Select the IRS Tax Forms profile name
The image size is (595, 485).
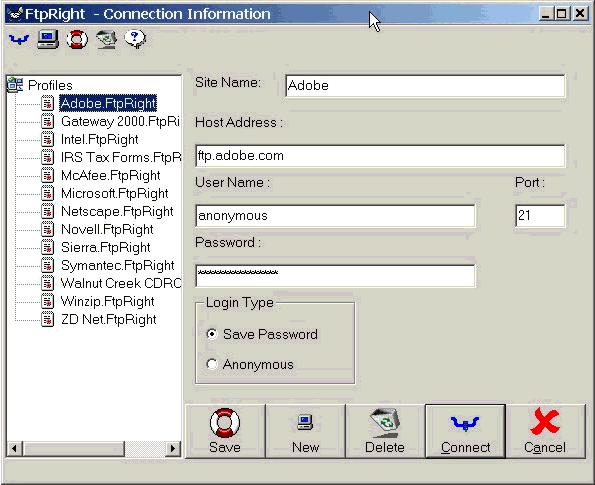coord(121,157)
